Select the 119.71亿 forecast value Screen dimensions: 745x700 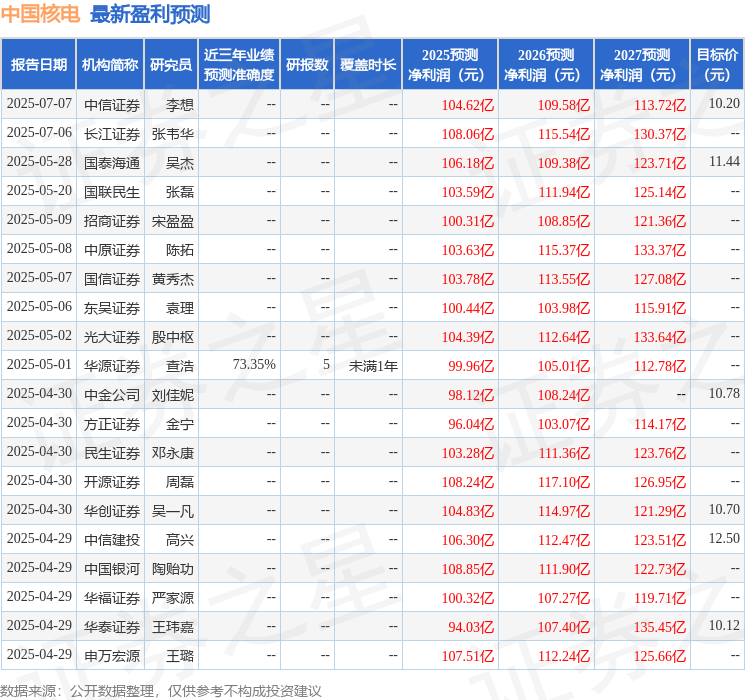click(x=660, y=598)
